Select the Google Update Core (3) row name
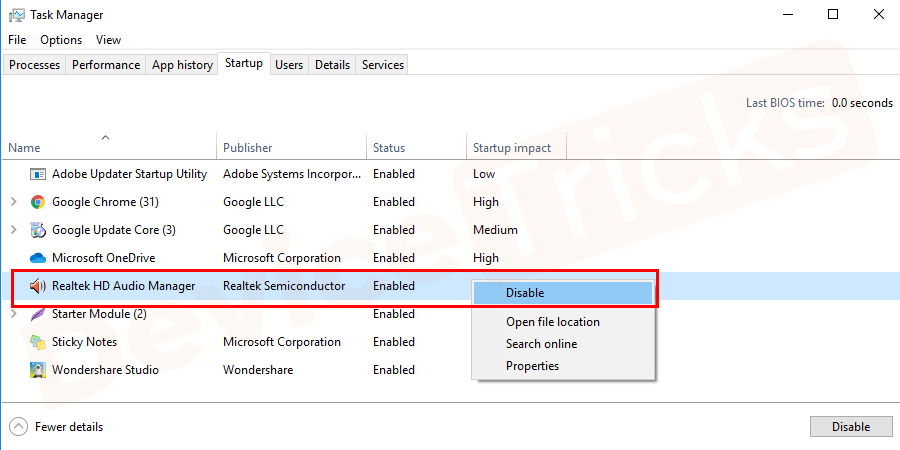The image size is (900, 450). pyautogui.click(x=114, y=230)
